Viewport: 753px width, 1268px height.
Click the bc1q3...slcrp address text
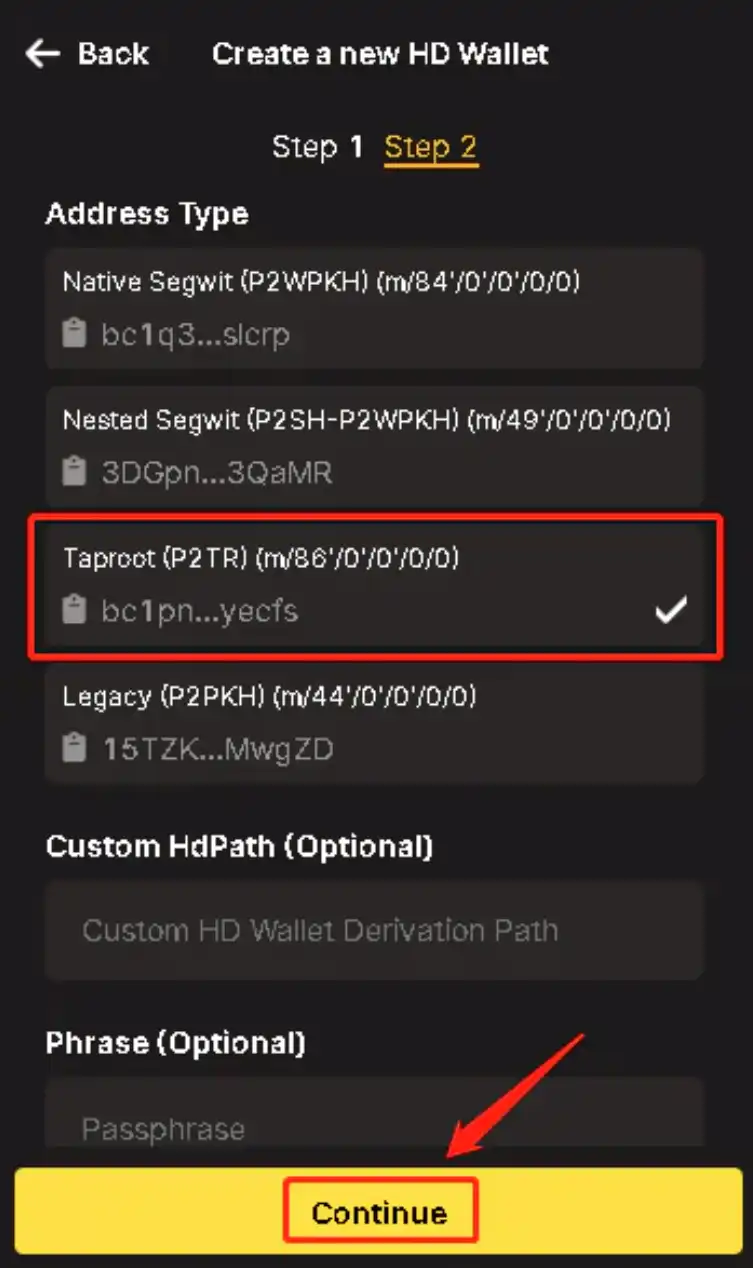(195, 334)
